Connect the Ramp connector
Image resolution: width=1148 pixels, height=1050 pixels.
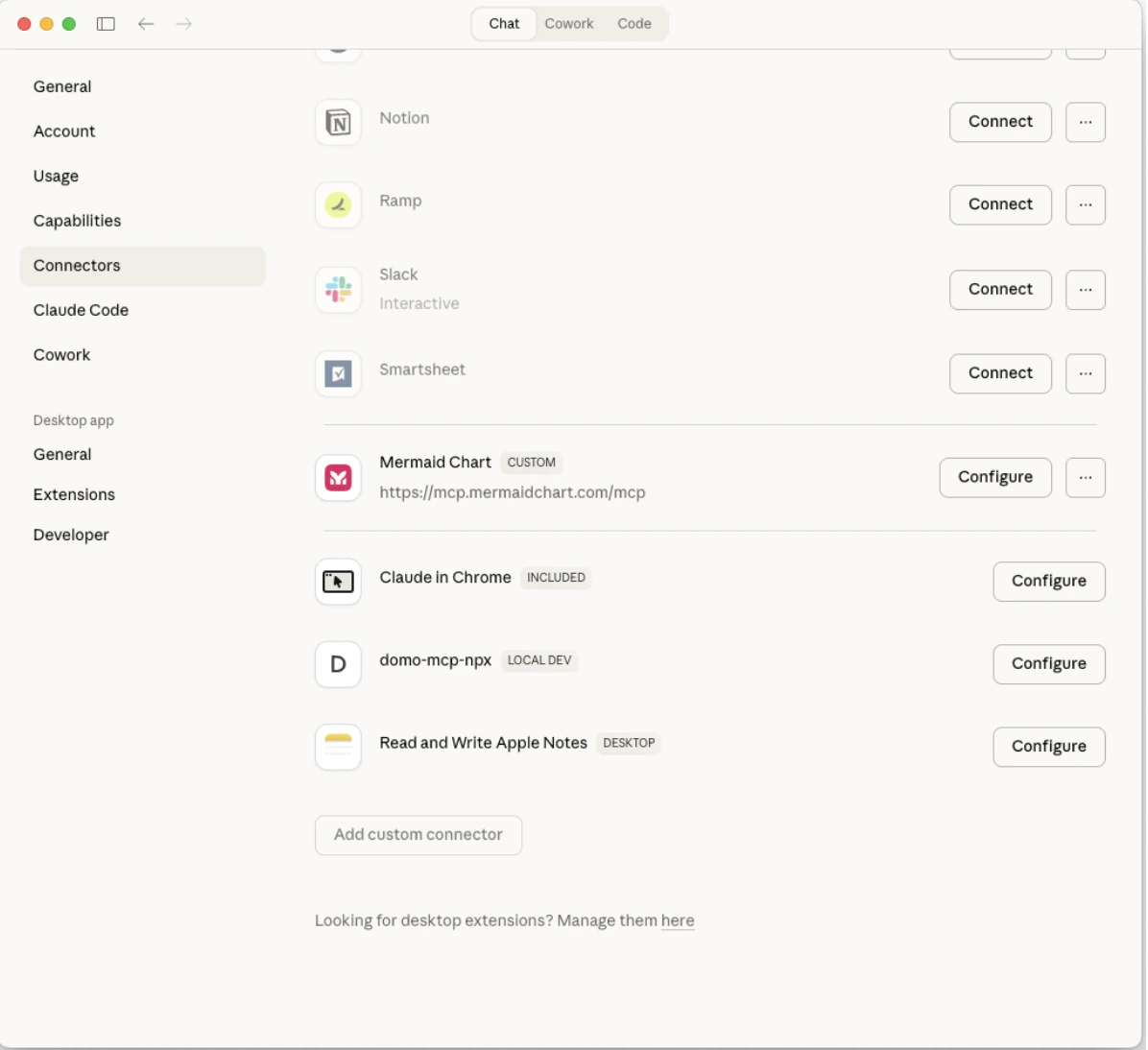pos(1000,205)
